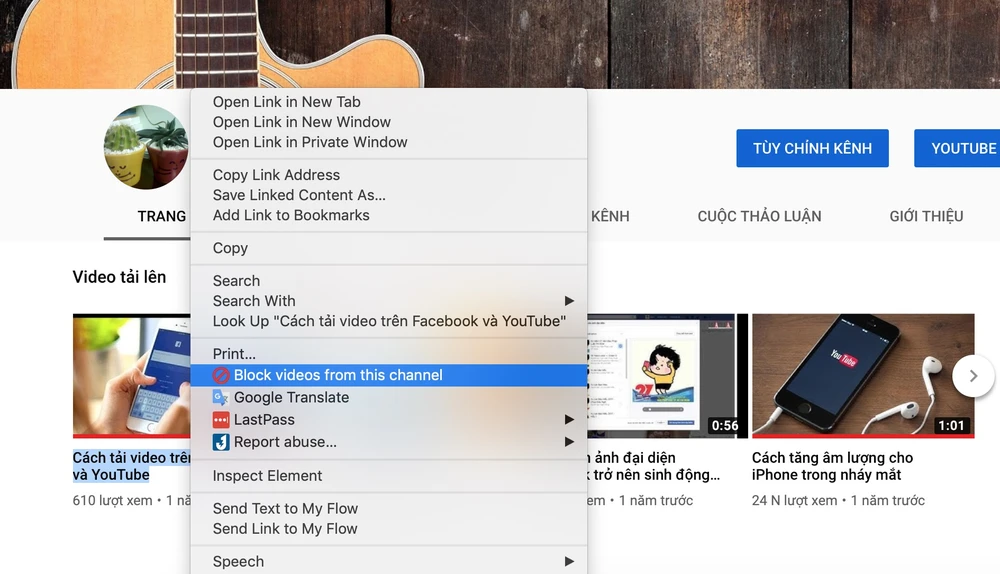Viewport: 1000px width, 574px height.
Task: Open the Search With menu entry
Action: point(388,301)
